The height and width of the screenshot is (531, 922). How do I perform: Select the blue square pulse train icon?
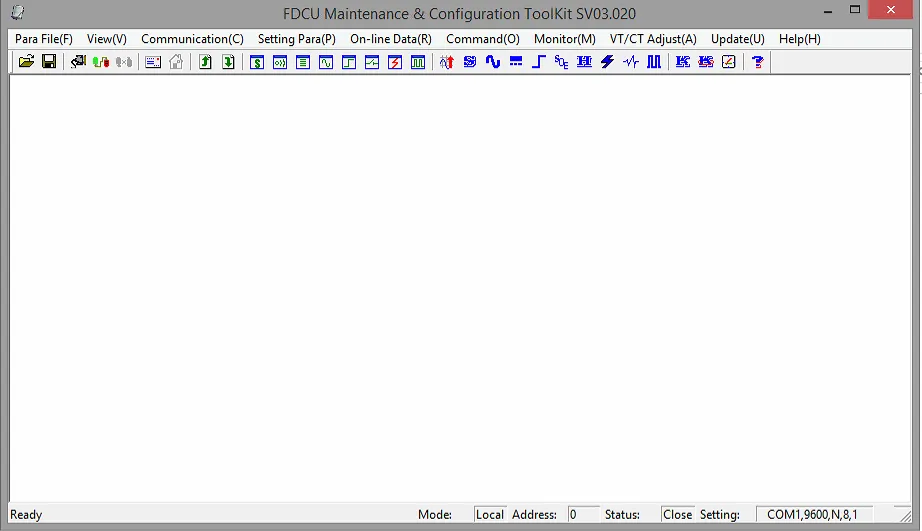(x=654, y=62)
